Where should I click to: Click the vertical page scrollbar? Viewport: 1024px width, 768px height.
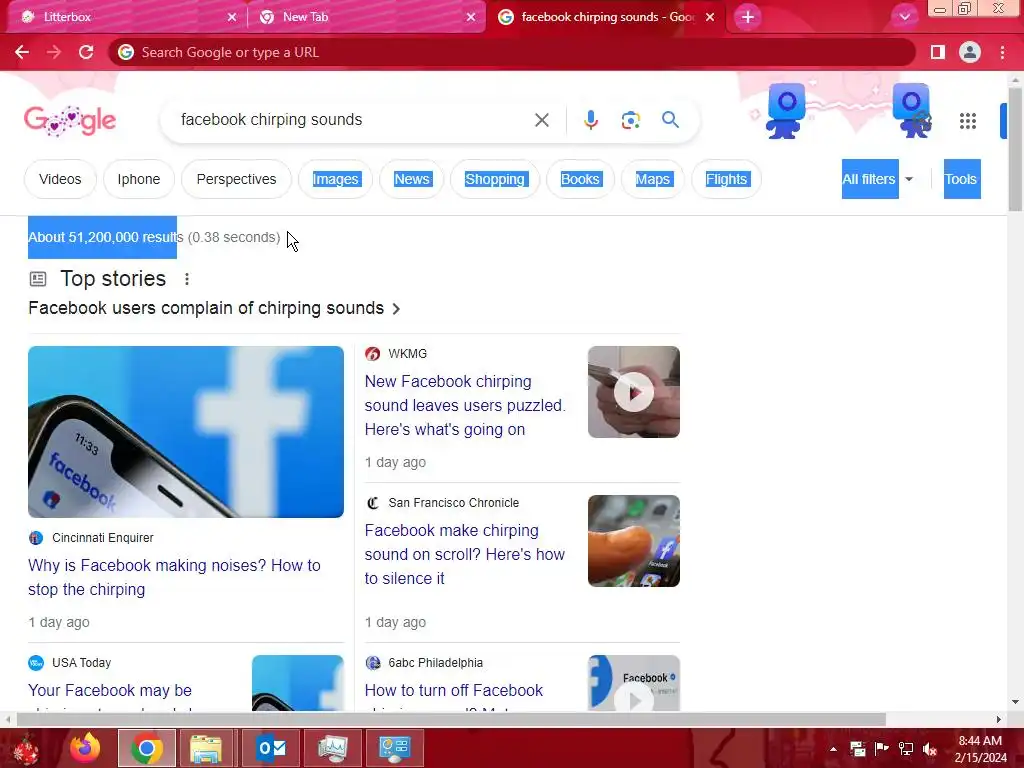coord(1015,149)
